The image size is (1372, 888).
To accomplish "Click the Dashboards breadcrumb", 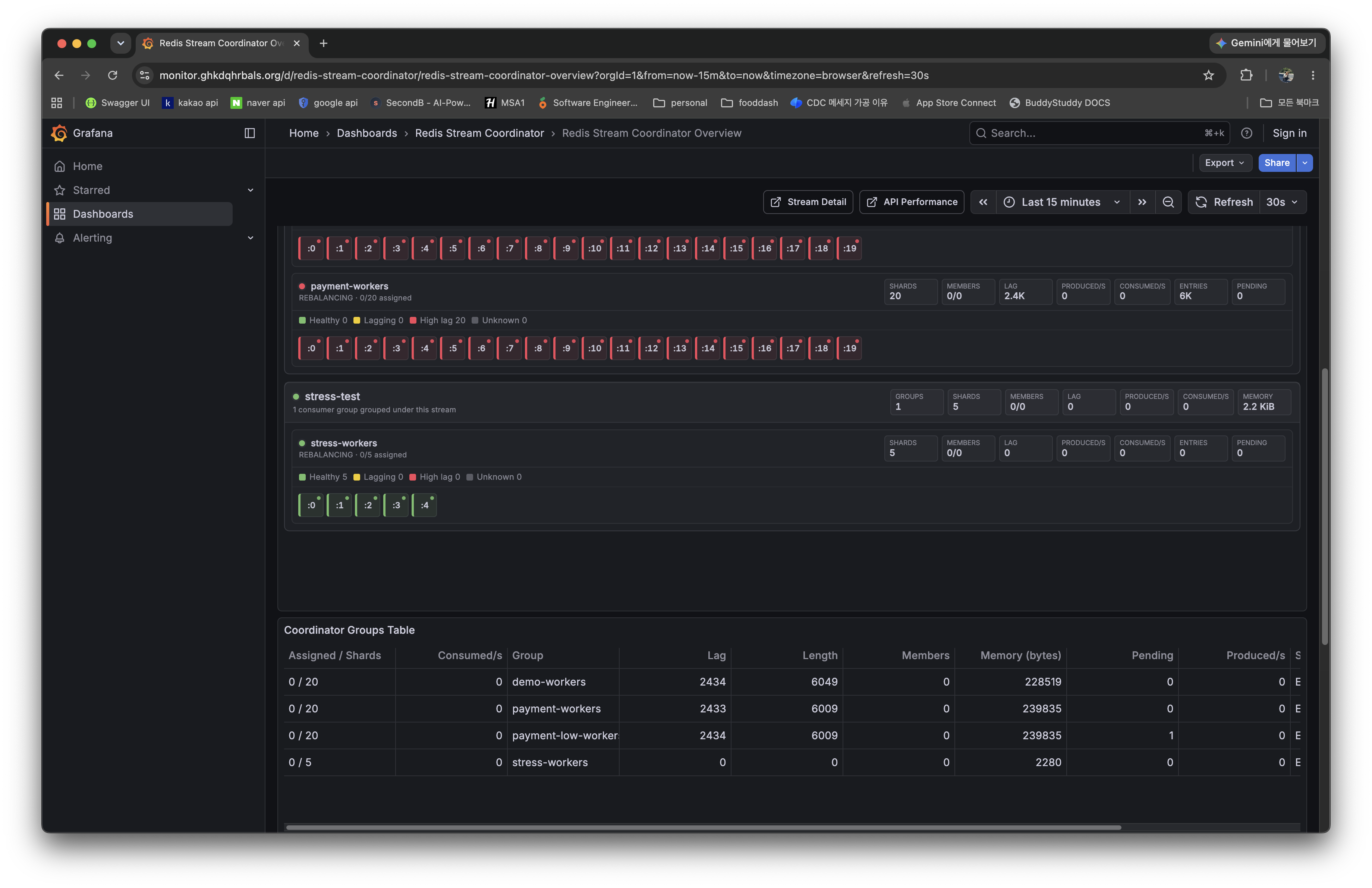I will click(x=366, y=133).
